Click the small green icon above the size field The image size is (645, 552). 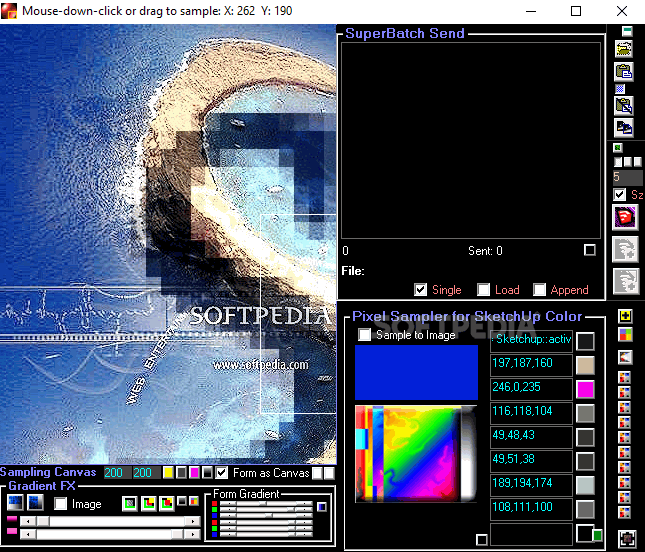[x=617, y=148]
